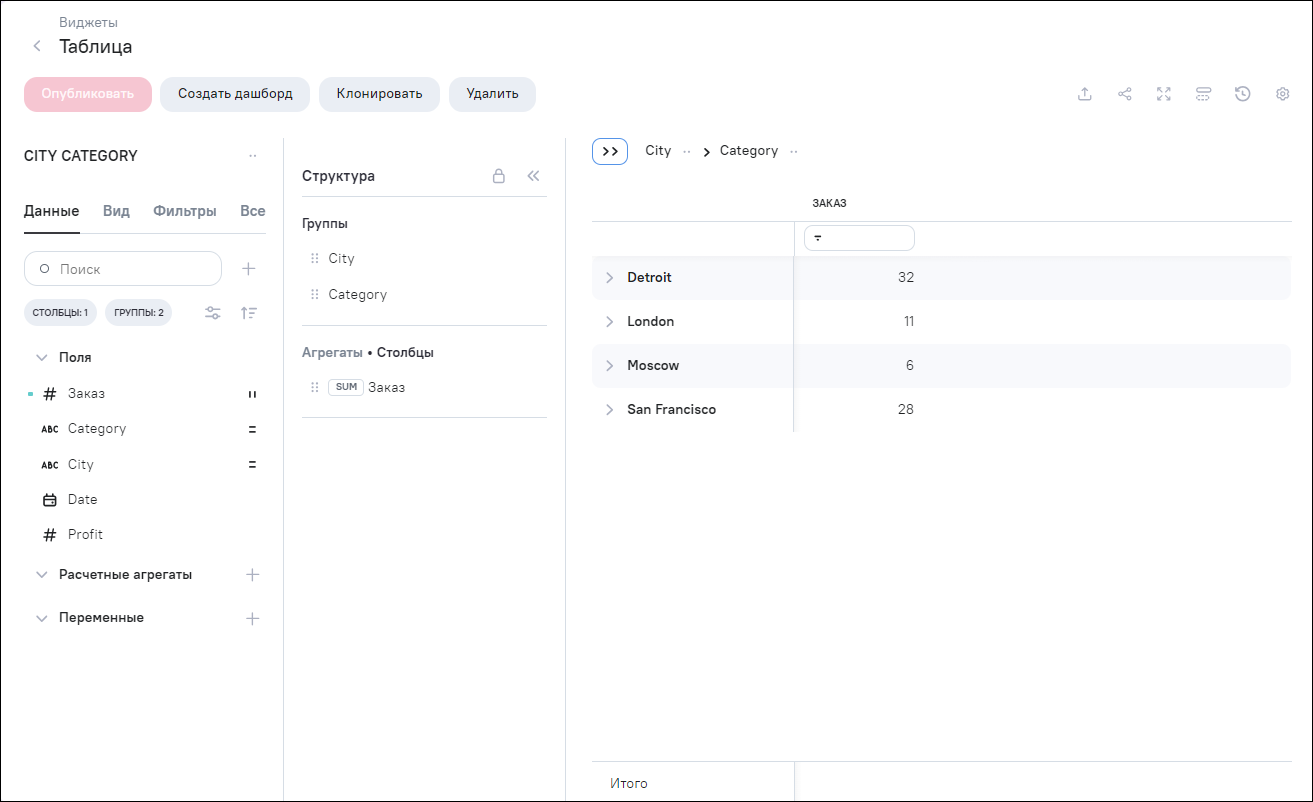Open the SUM aggregation selector for Заказ
Image resolution: width=1313 pixels, height=802 pixels.
click(346, 387)
